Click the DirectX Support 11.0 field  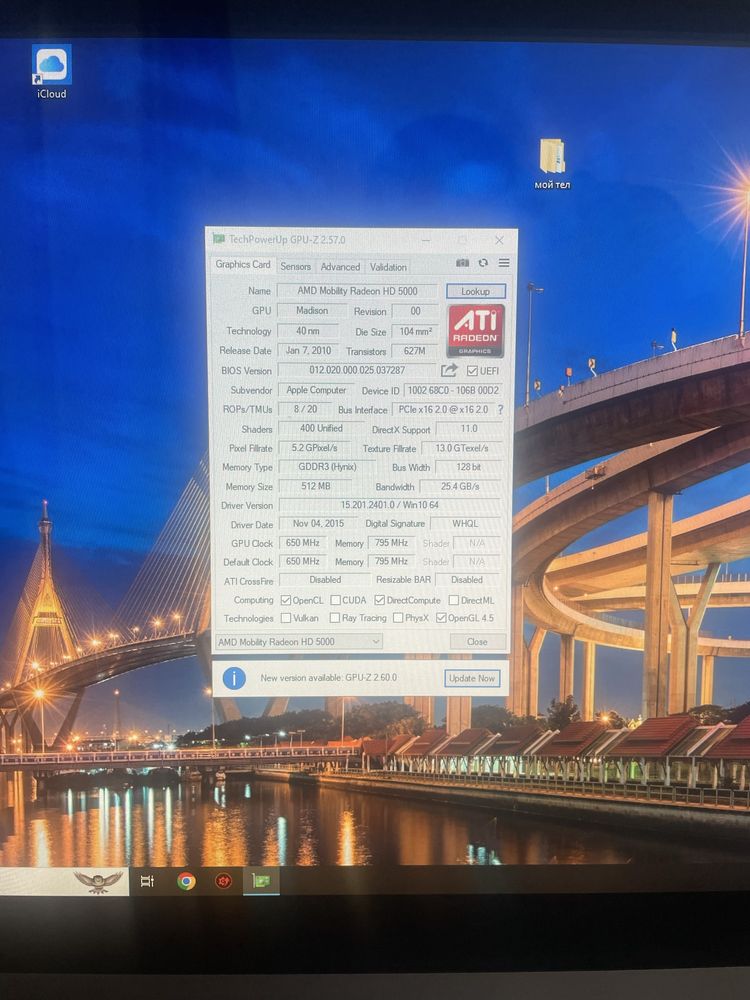(x=469, y=429)
